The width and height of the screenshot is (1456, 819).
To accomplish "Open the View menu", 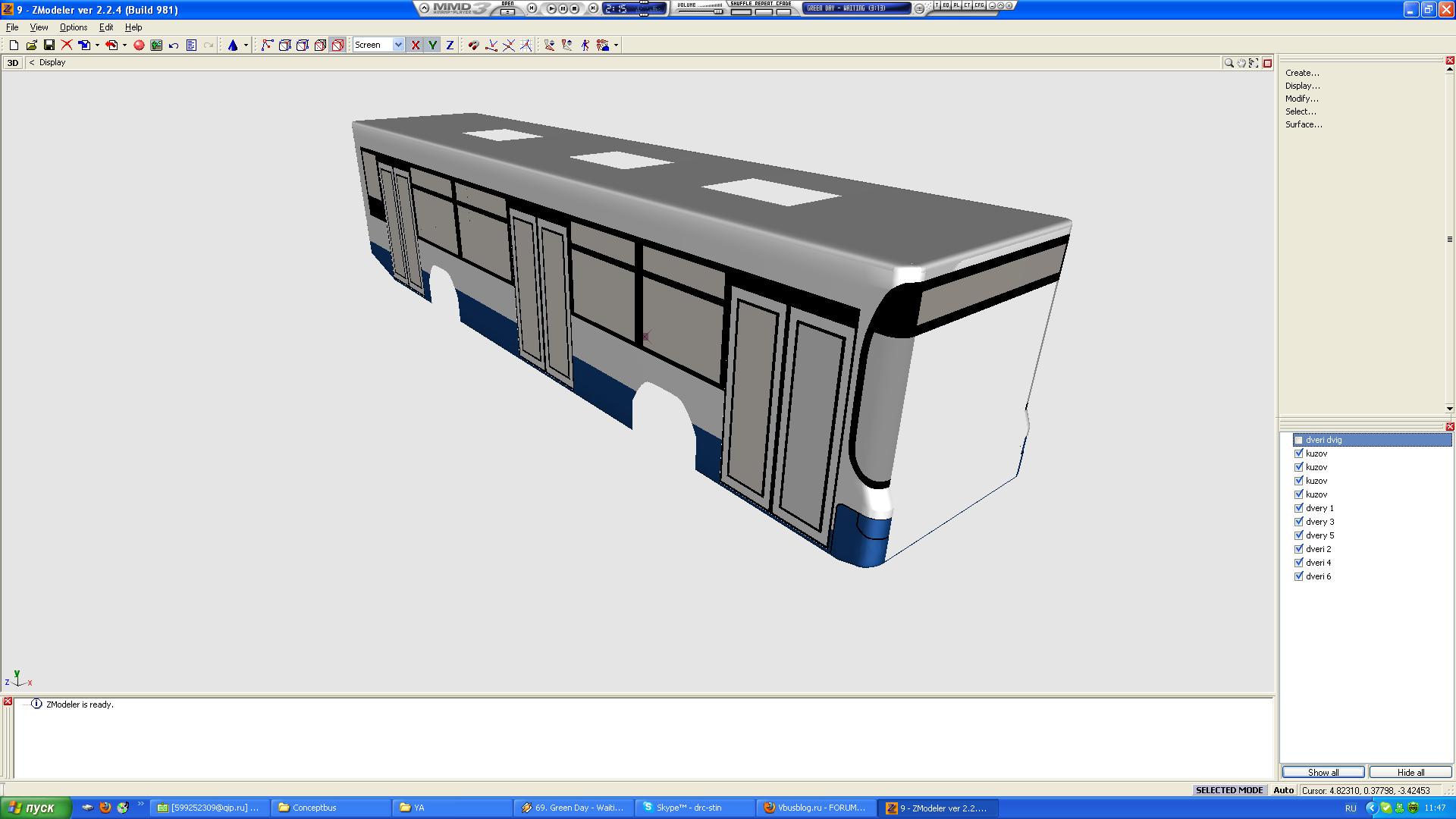I will tap(39, 27).
